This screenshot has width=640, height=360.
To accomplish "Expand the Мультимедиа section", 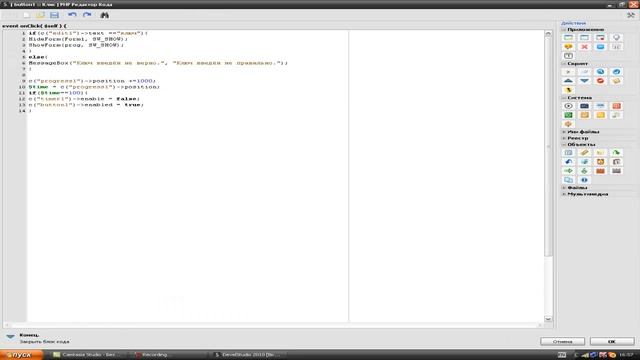I will coord(564,194).
